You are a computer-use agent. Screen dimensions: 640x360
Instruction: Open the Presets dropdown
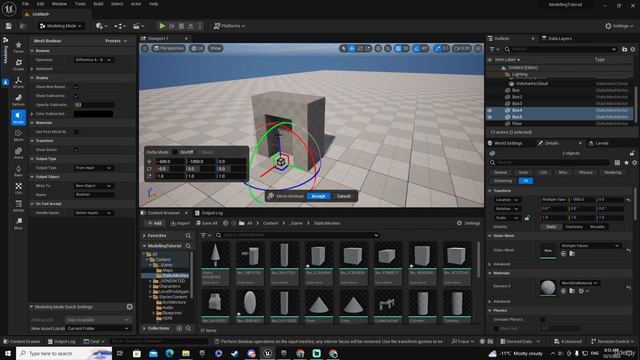116,41
